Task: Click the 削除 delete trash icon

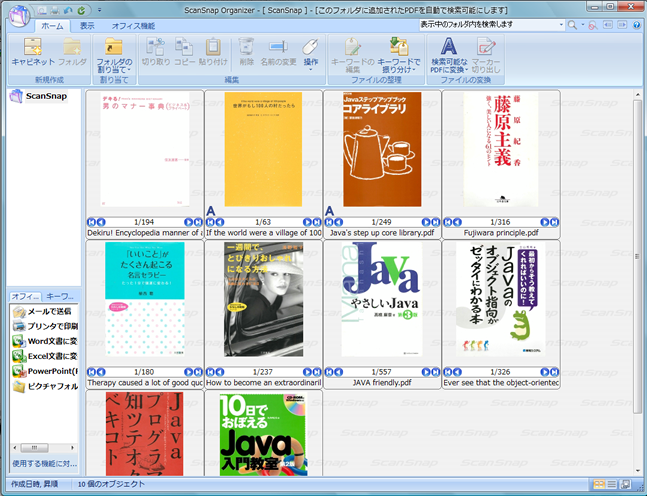Action: point(246,52)
